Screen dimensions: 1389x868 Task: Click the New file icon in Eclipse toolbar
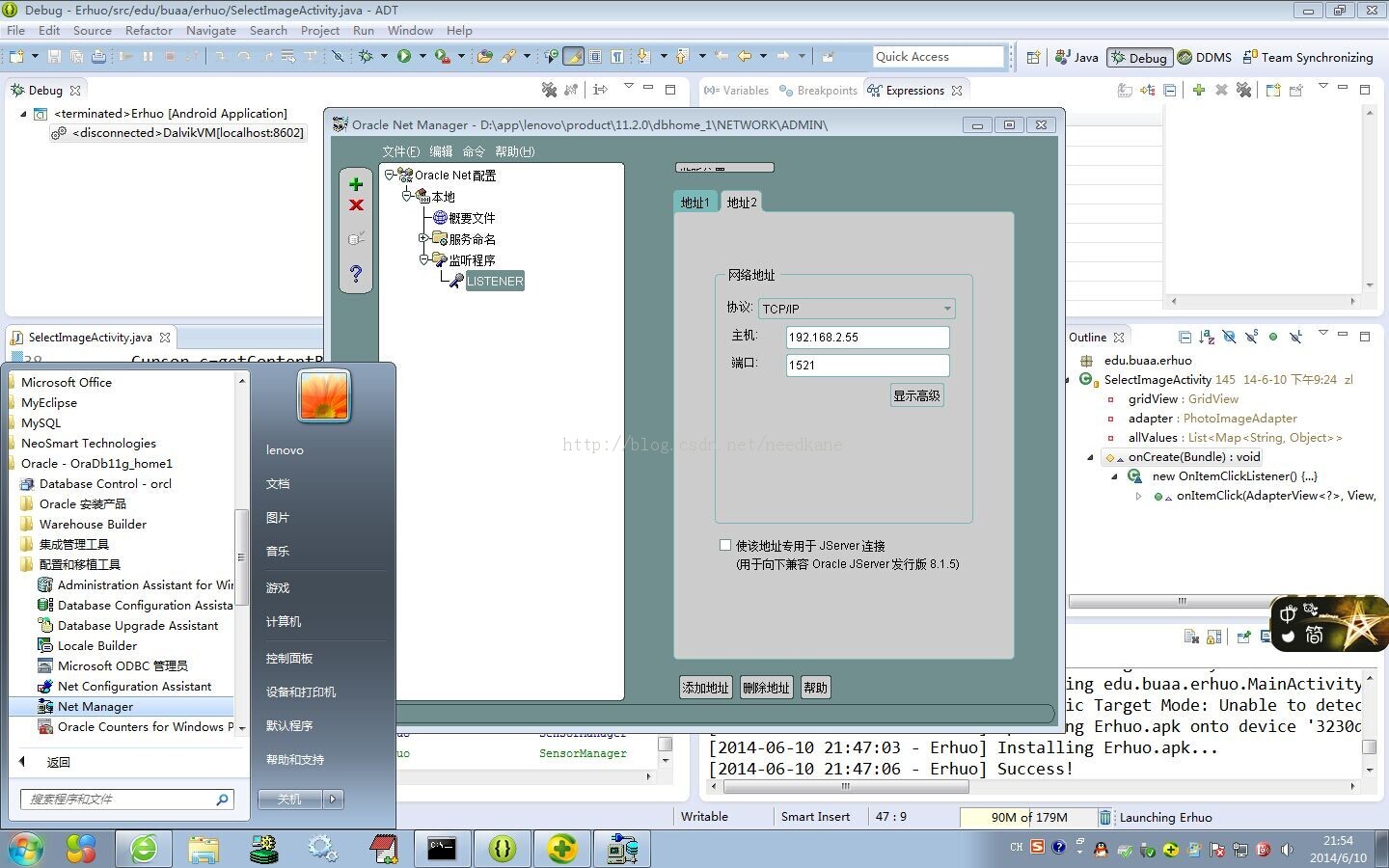[16, 57]
